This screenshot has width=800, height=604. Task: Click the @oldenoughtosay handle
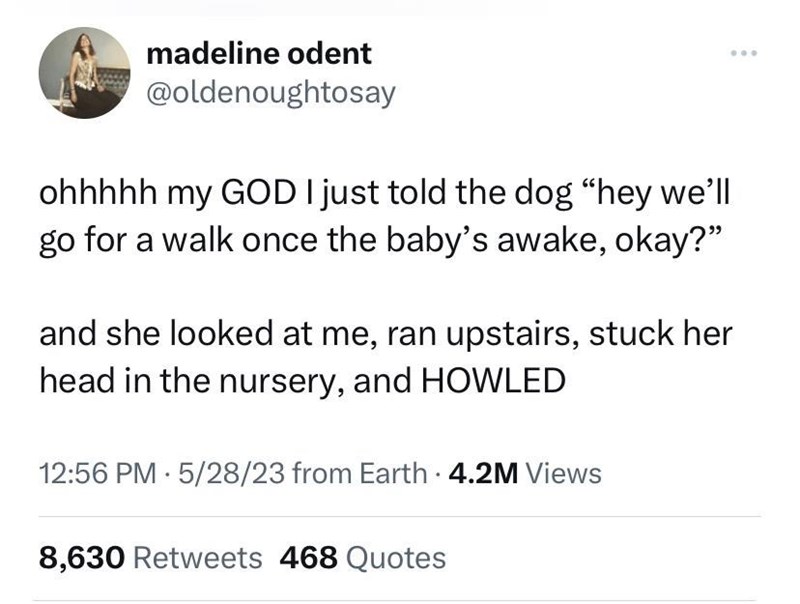point(270,92)
